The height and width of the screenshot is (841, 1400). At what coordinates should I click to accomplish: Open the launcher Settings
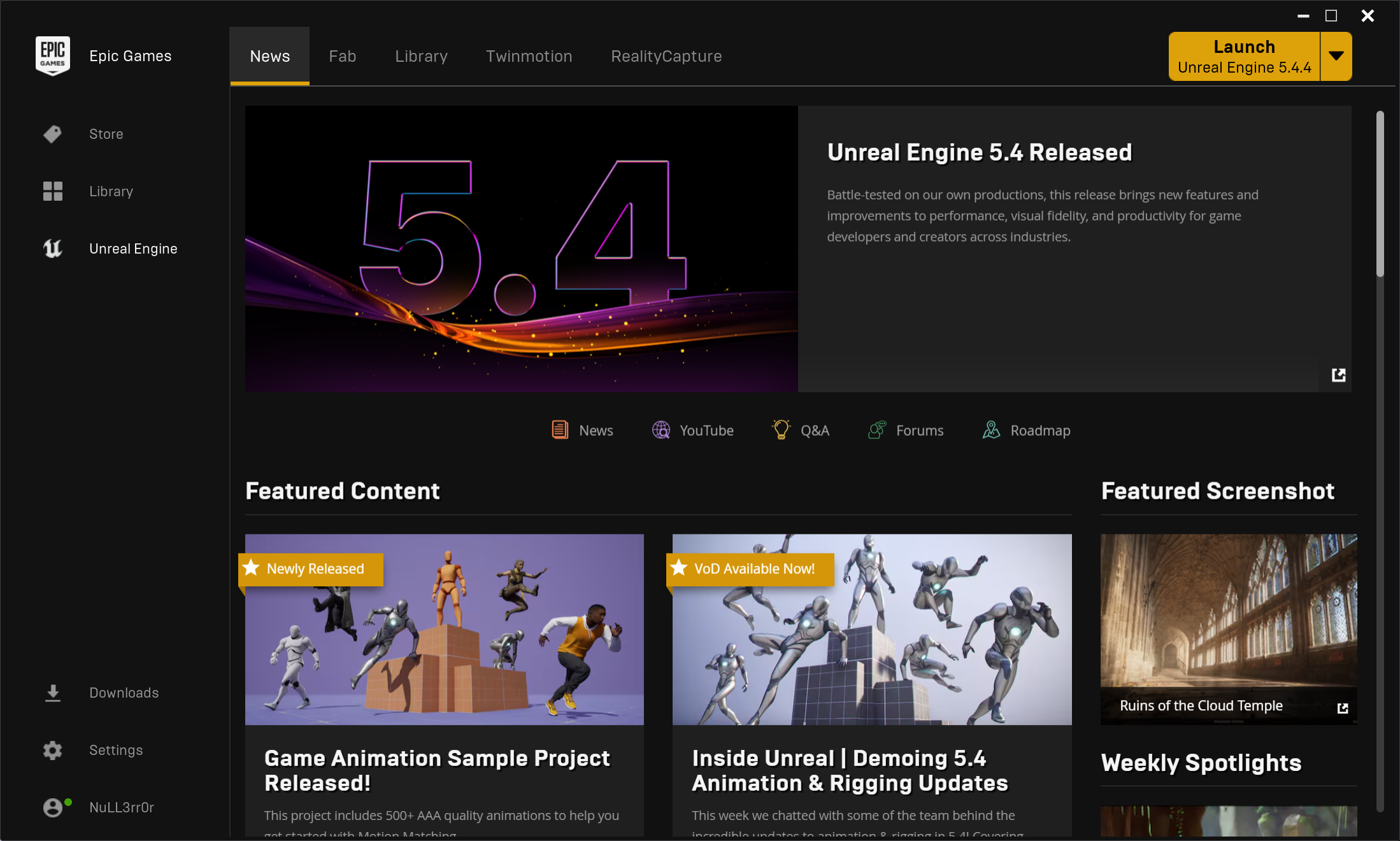coord(116,750)
